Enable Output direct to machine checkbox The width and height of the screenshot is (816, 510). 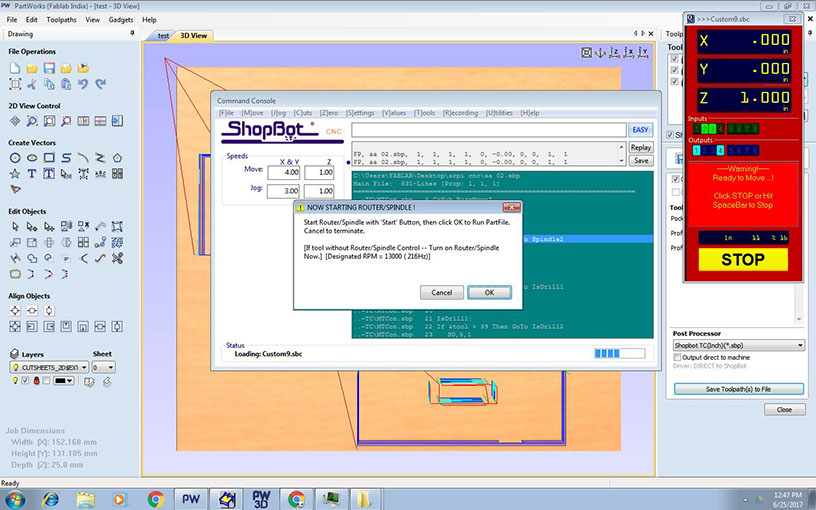click(677, 358)
